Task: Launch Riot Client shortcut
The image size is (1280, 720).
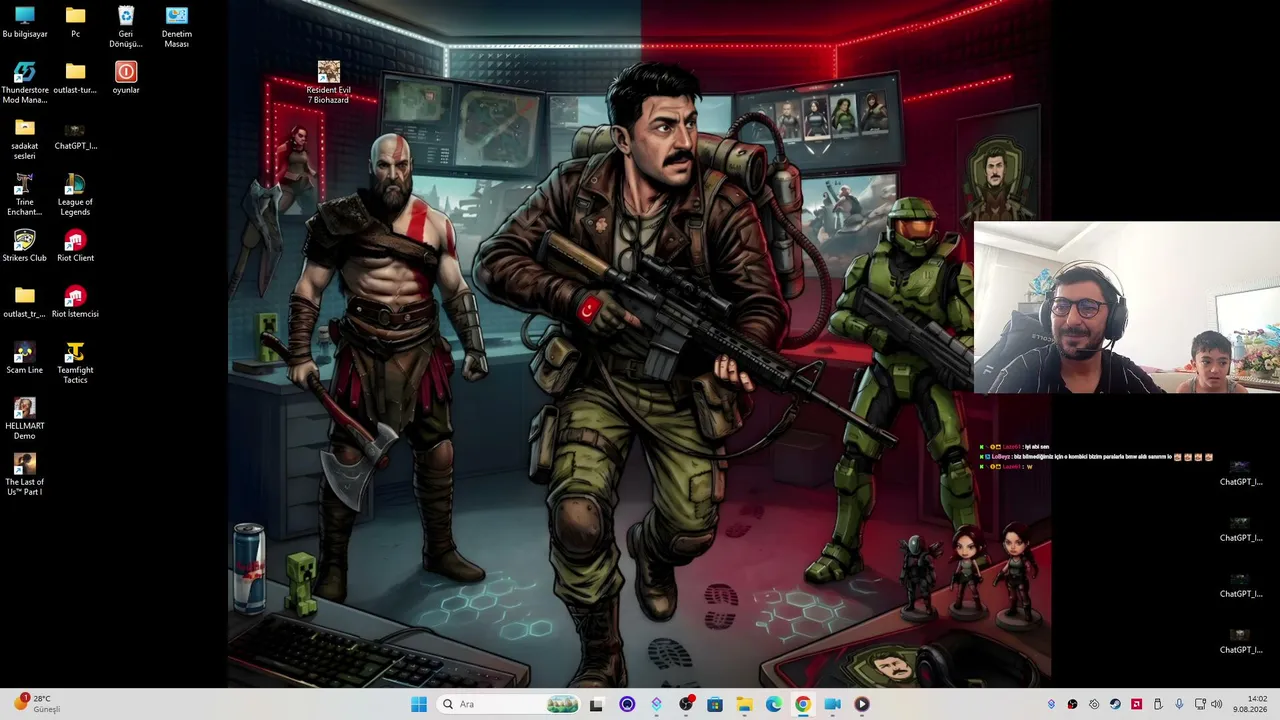Action: tap(75, 246)
